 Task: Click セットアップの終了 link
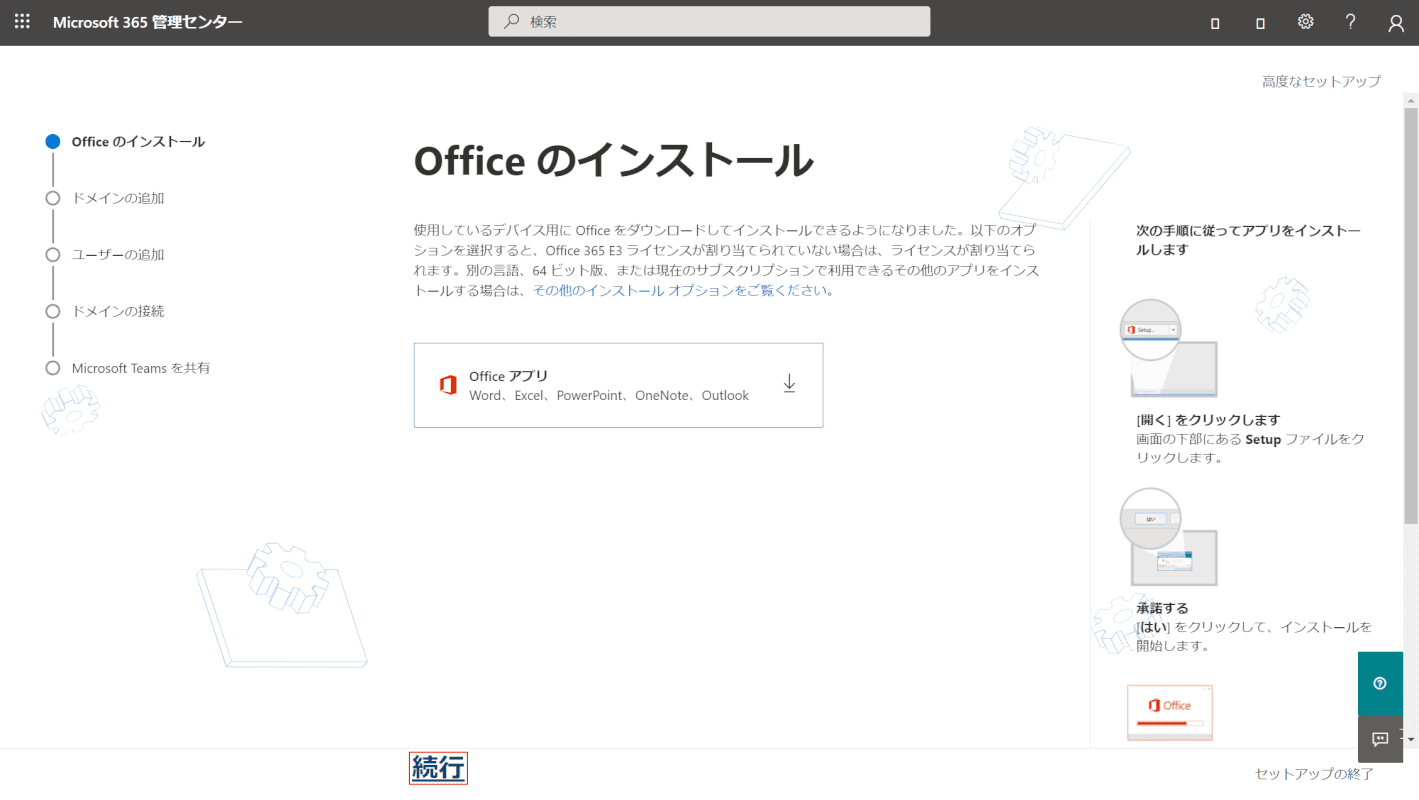point(1314,774)
